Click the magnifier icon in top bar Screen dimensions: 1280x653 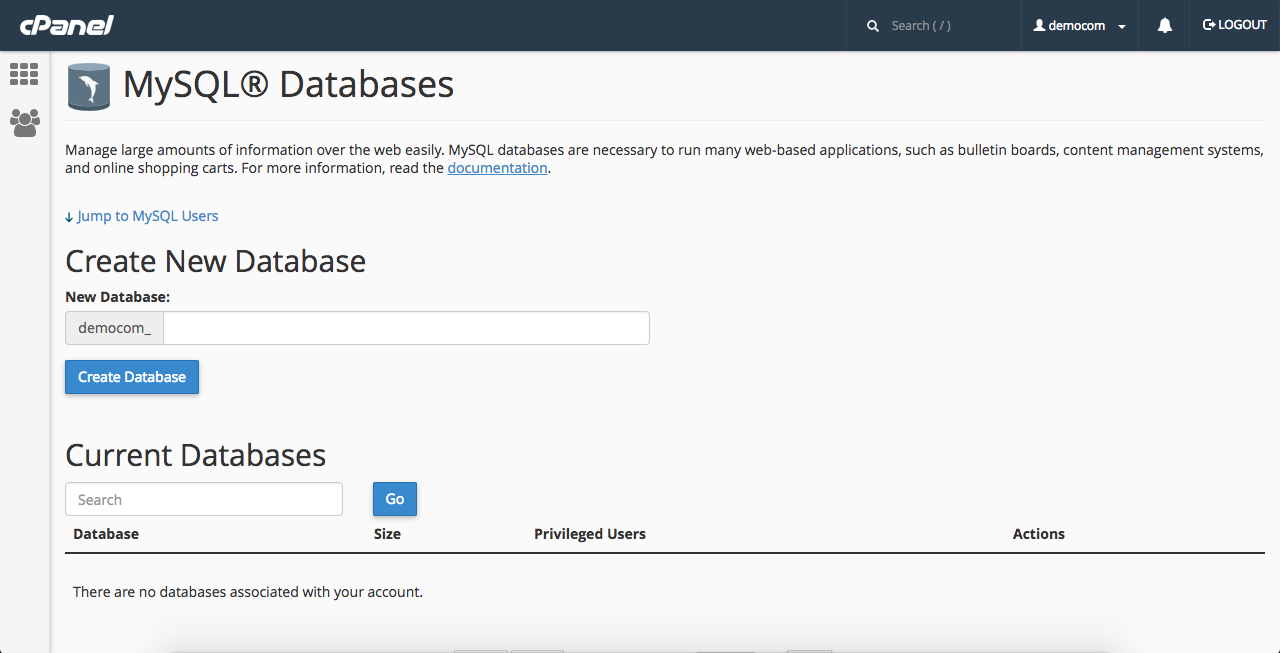[873, 25]
